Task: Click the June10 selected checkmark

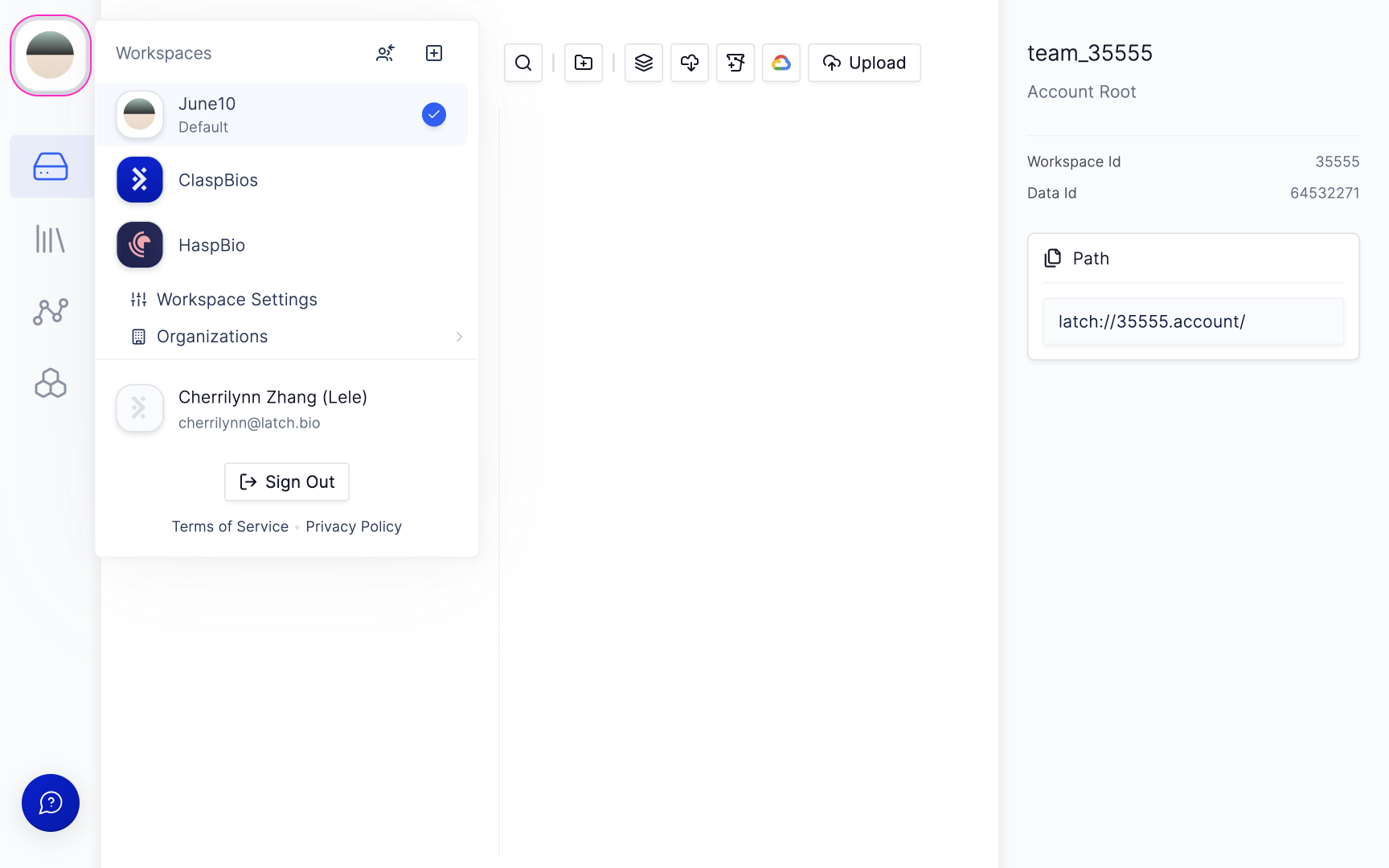Action: pyautogui.click(x=434, y=115)
